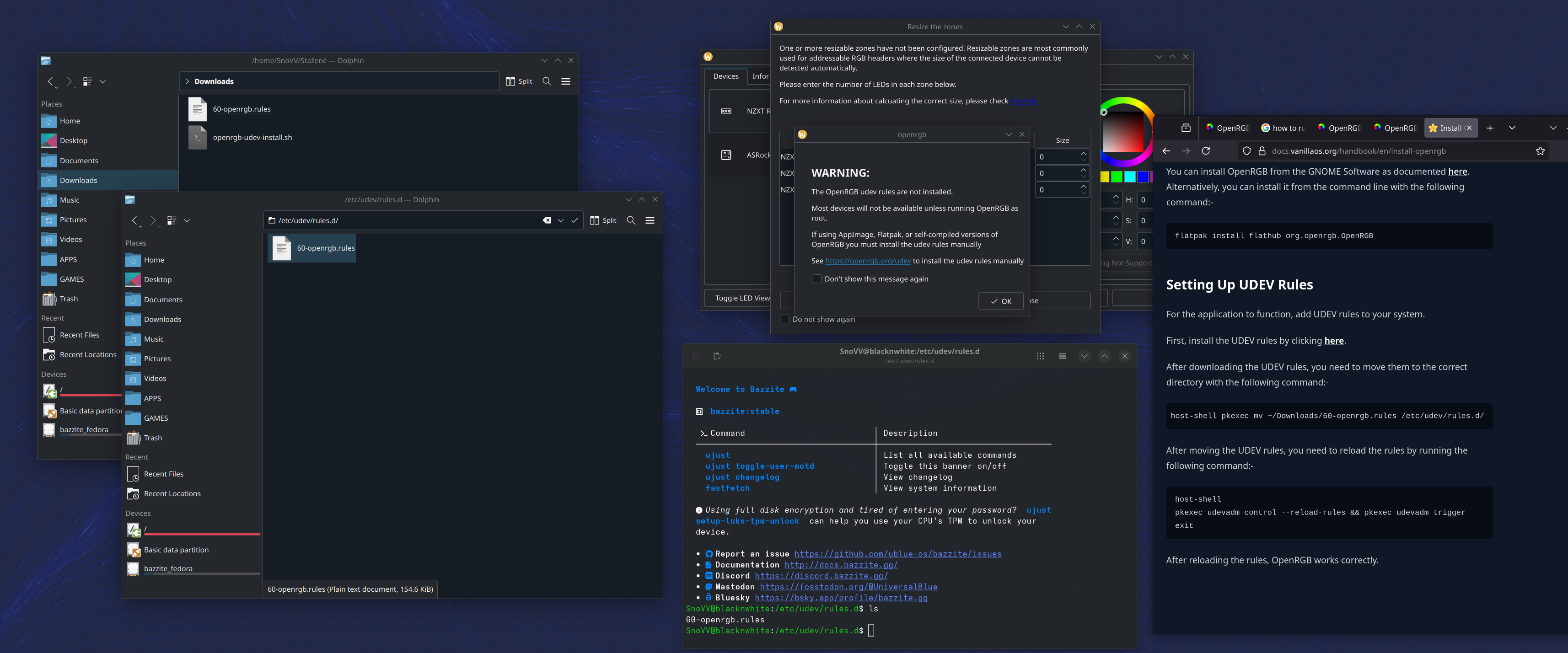Click the "here" link for installing UDEV rules

(1334, 341)
